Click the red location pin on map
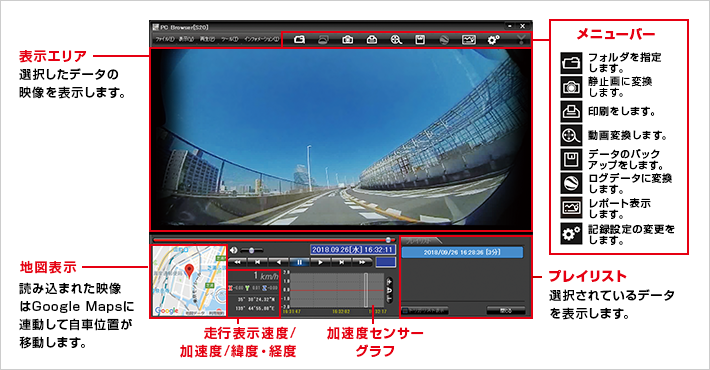 (190, 270)
